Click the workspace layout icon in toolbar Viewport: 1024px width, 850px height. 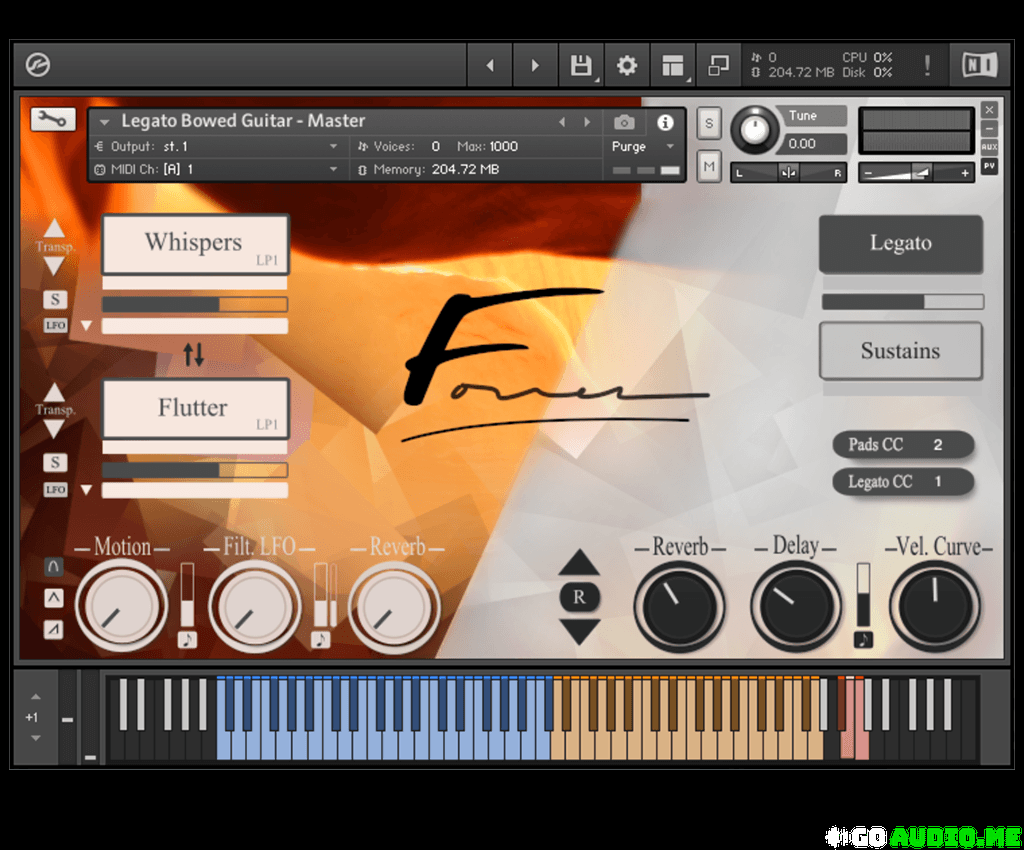672,66
